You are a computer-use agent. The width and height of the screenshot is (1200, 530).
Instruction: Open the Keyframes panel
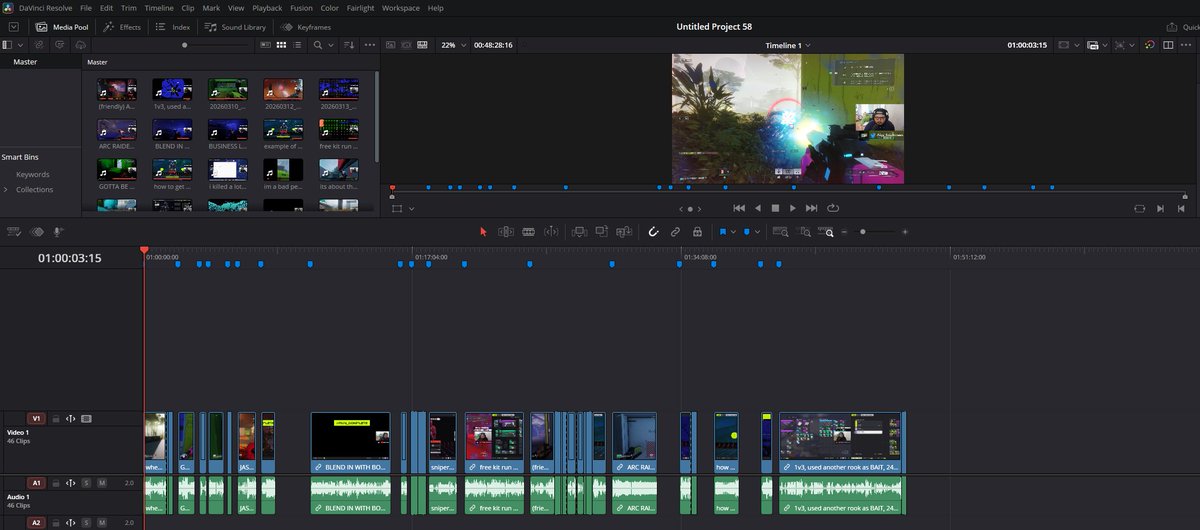(x=306, y=27)
